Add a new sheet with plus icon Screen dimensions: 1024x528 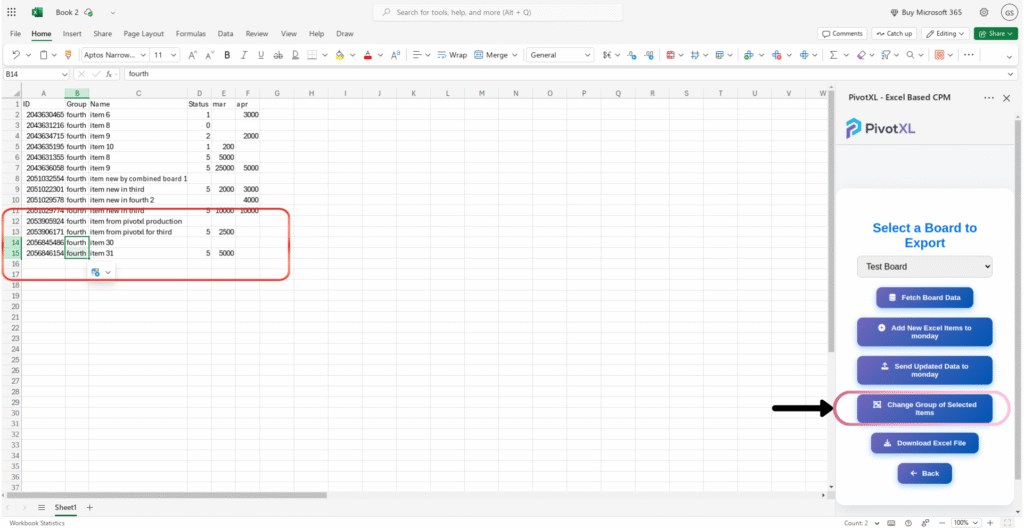pyautogui.click(x=90, y=508)
